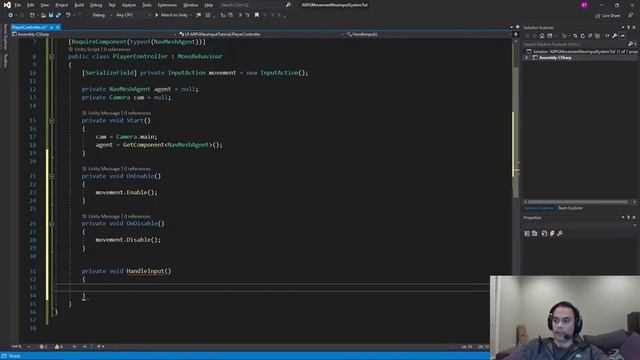Open the Test menu
Image resolution: width=640 pixels, height=360 pixels.
point(112,5)
